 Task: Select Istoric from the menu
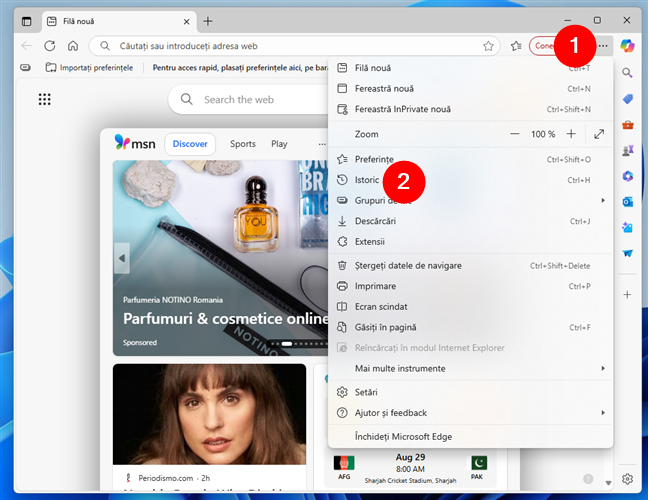point(367,180)
